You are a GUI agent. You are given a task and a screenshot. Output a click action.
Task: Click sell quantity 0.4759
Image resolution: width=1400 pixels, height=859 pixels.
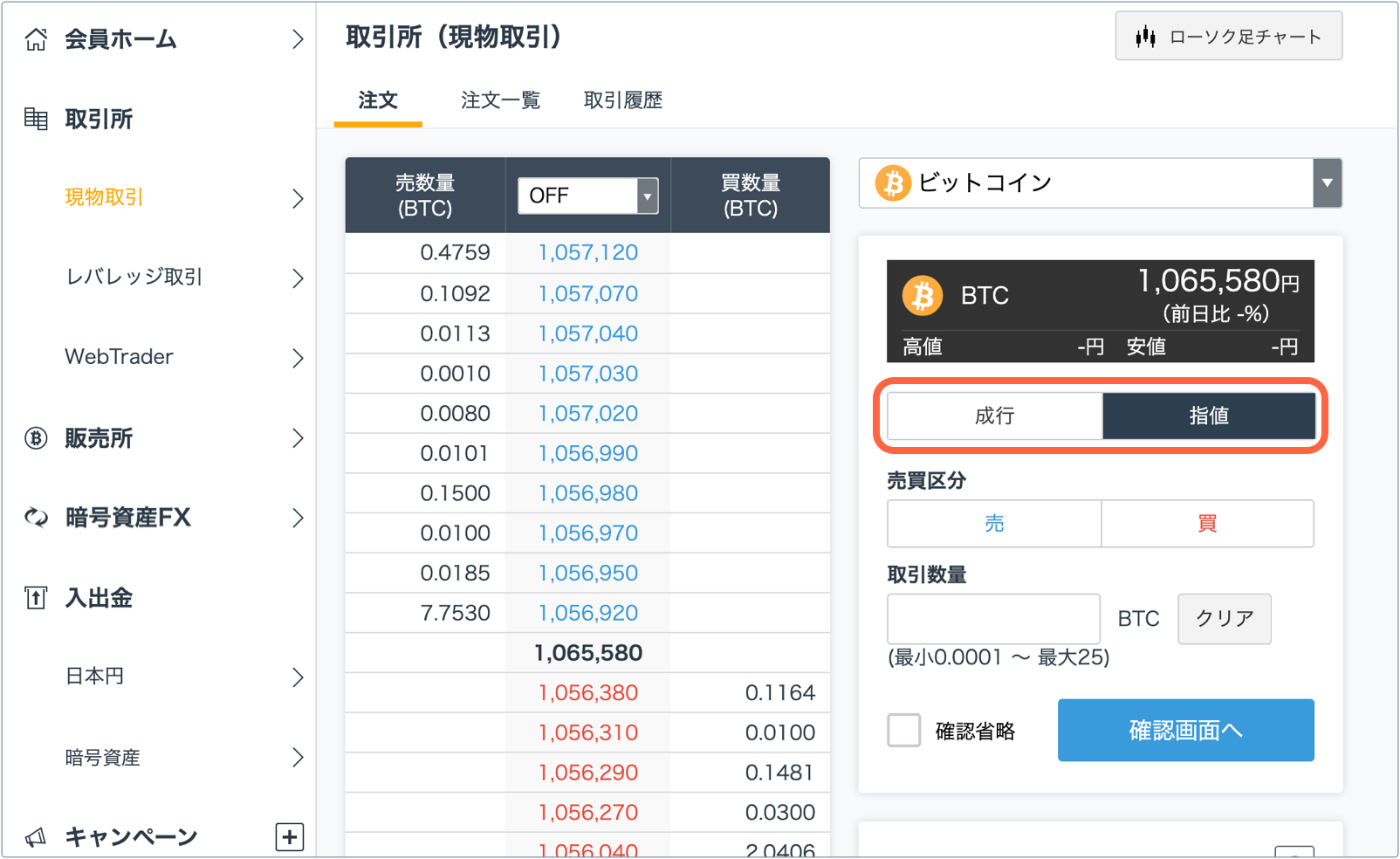point(456,253)
